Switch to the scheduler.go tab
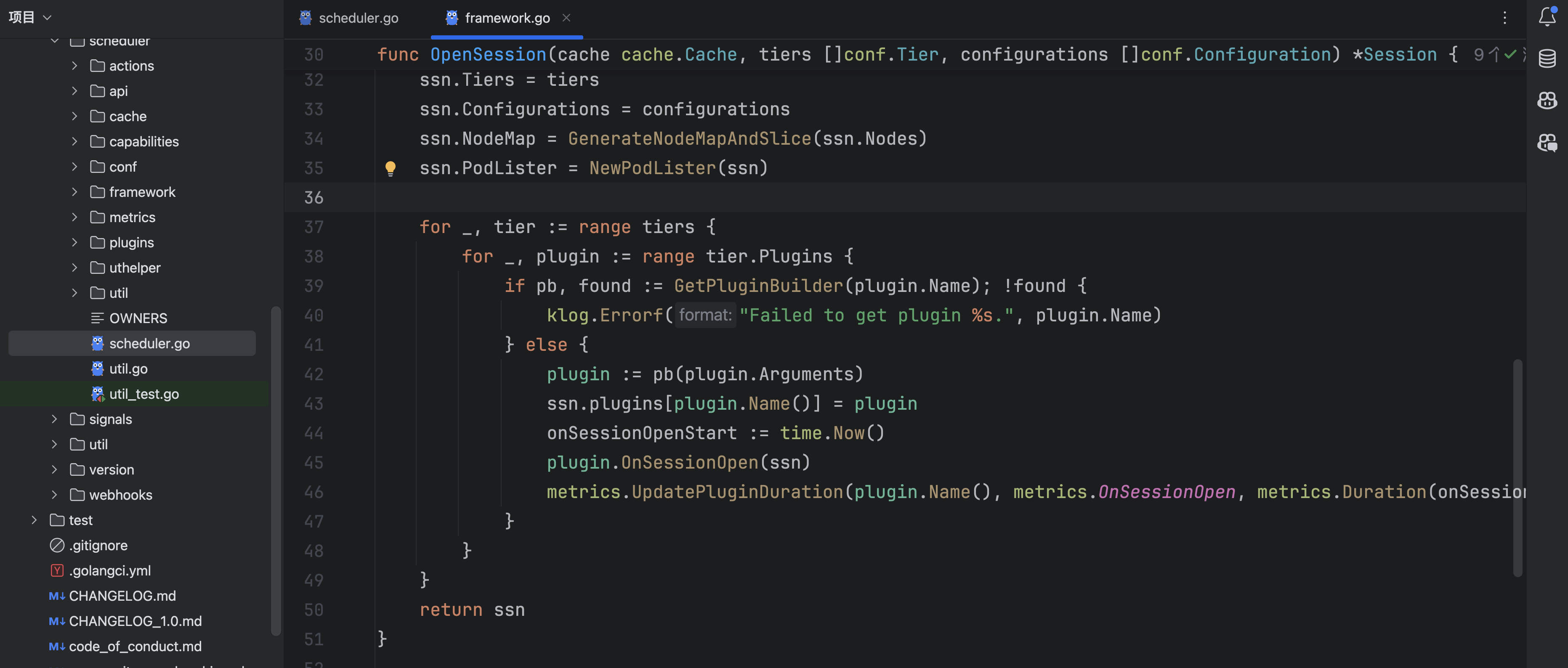 click(x=349, y=18)
